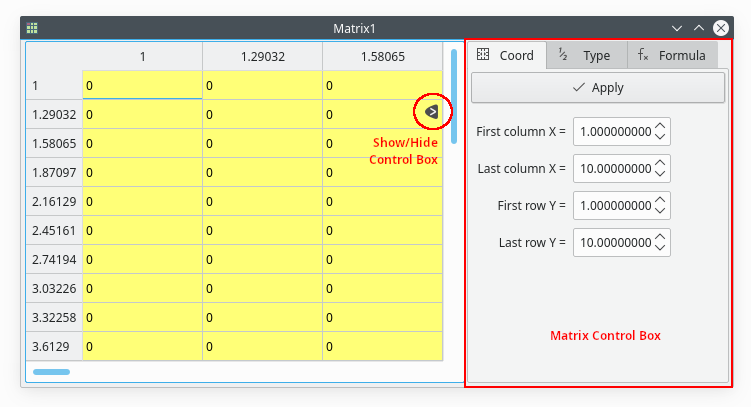Viewport: 751px width, 407px height.
Task: Click the horizontal scrollbar of the matrix
Action: [52, 372]
